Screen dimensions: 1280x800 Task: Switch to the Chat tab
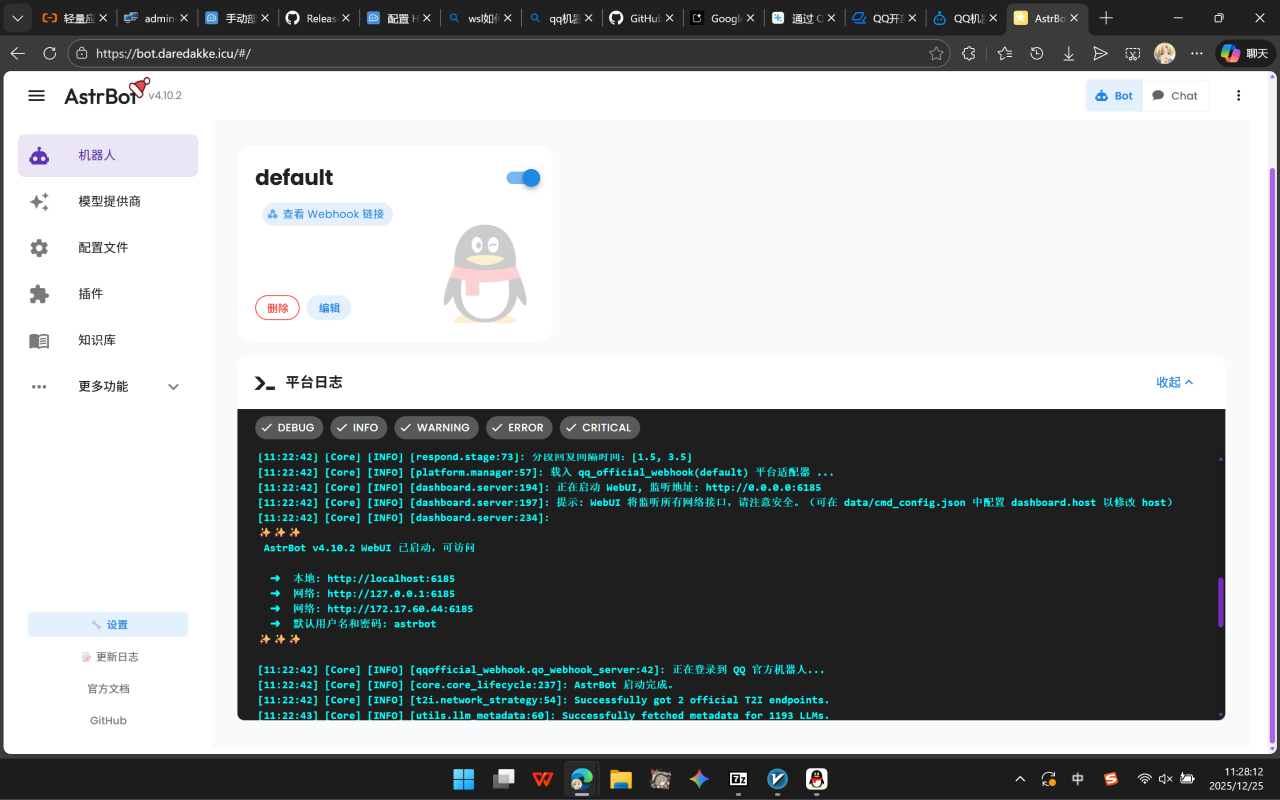(x=1175, y=96)
